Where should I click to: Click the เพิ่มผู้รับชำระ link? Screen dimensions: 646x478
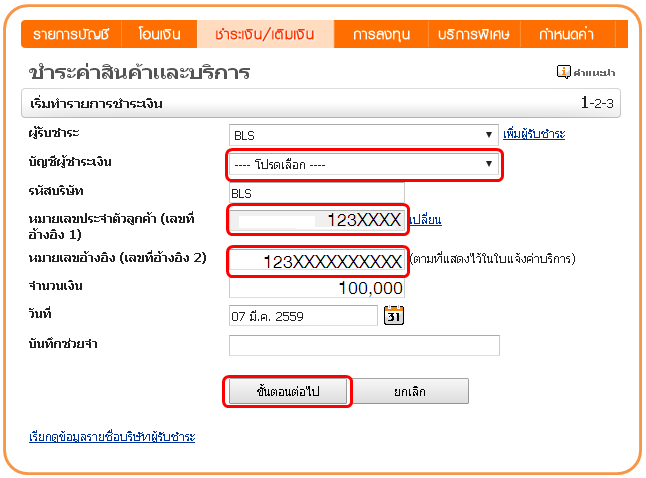534,134
